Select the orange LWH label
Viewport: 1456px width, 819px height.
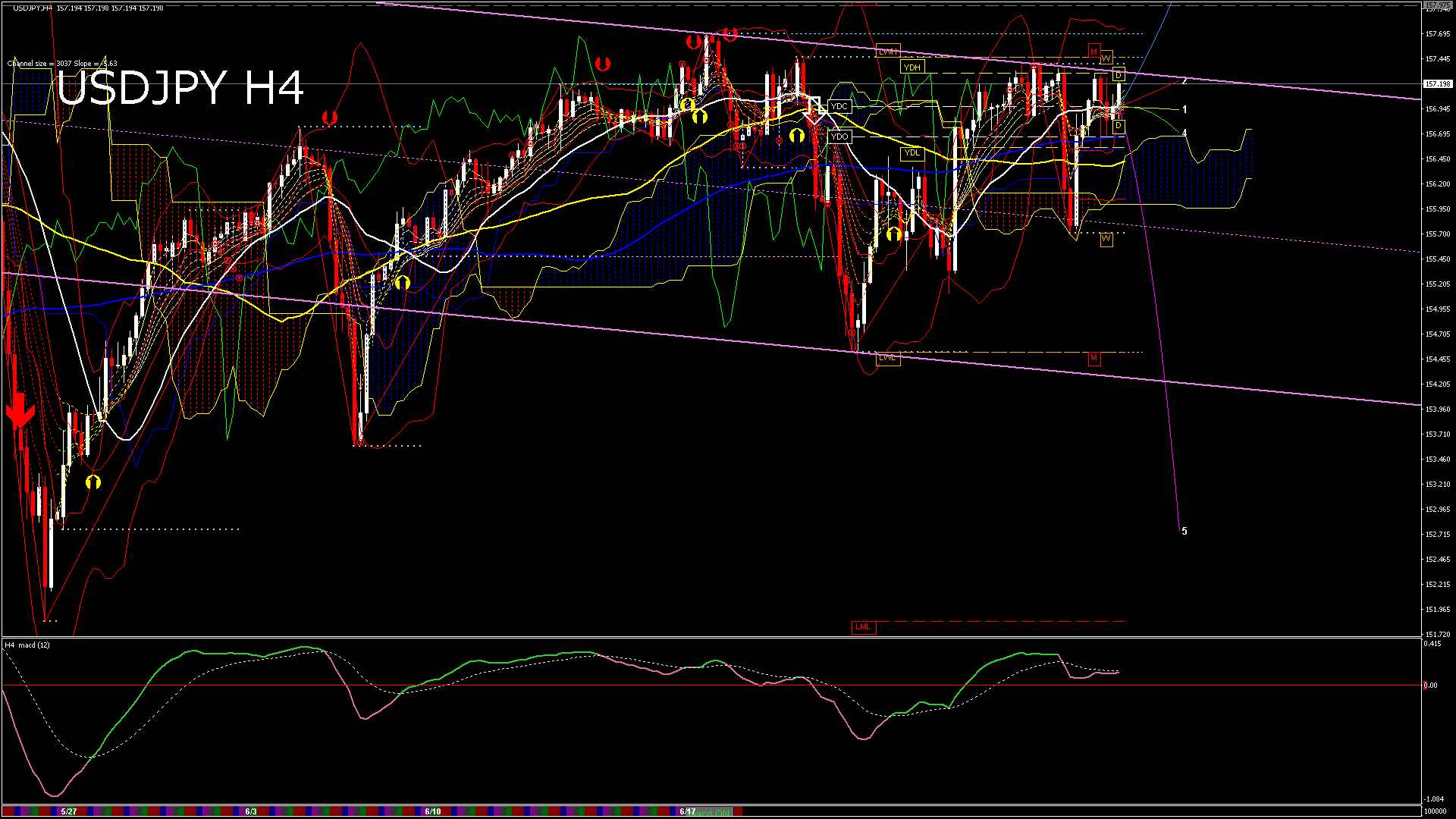(x=887, y=52)
